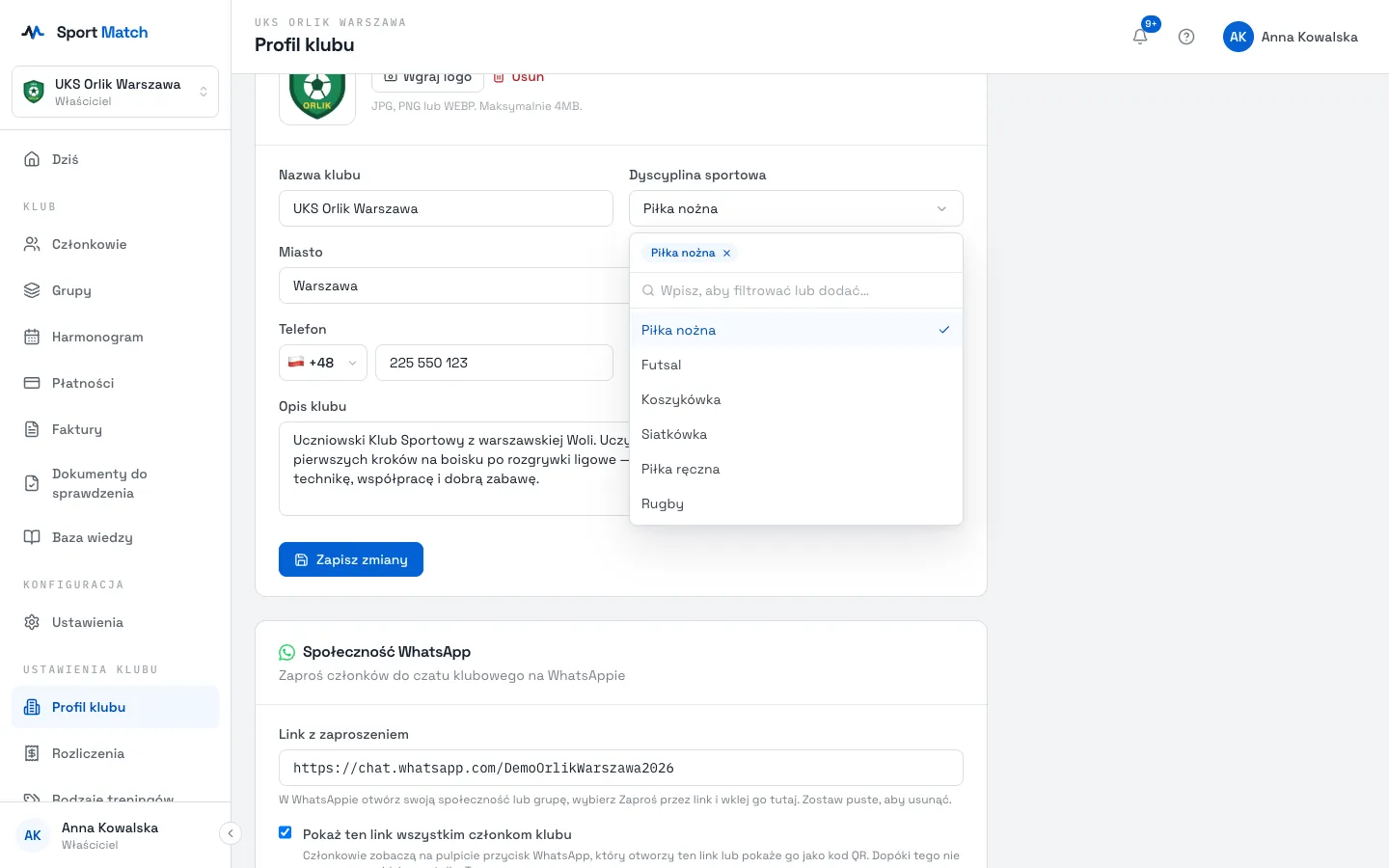Viewport: 1389px width, 868px height.
Task: Click the Rozliczenia receipt icon
Action: point(32,753)
